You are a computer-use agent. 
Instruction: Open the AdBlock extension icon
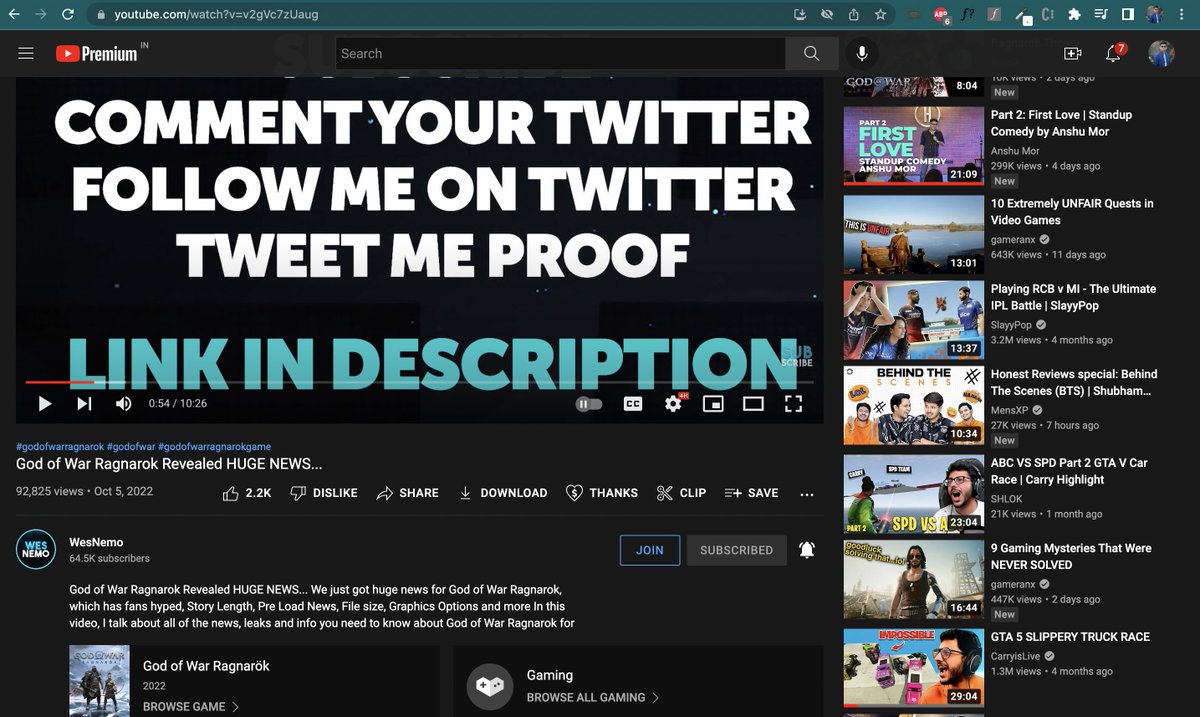coord(940,15)
